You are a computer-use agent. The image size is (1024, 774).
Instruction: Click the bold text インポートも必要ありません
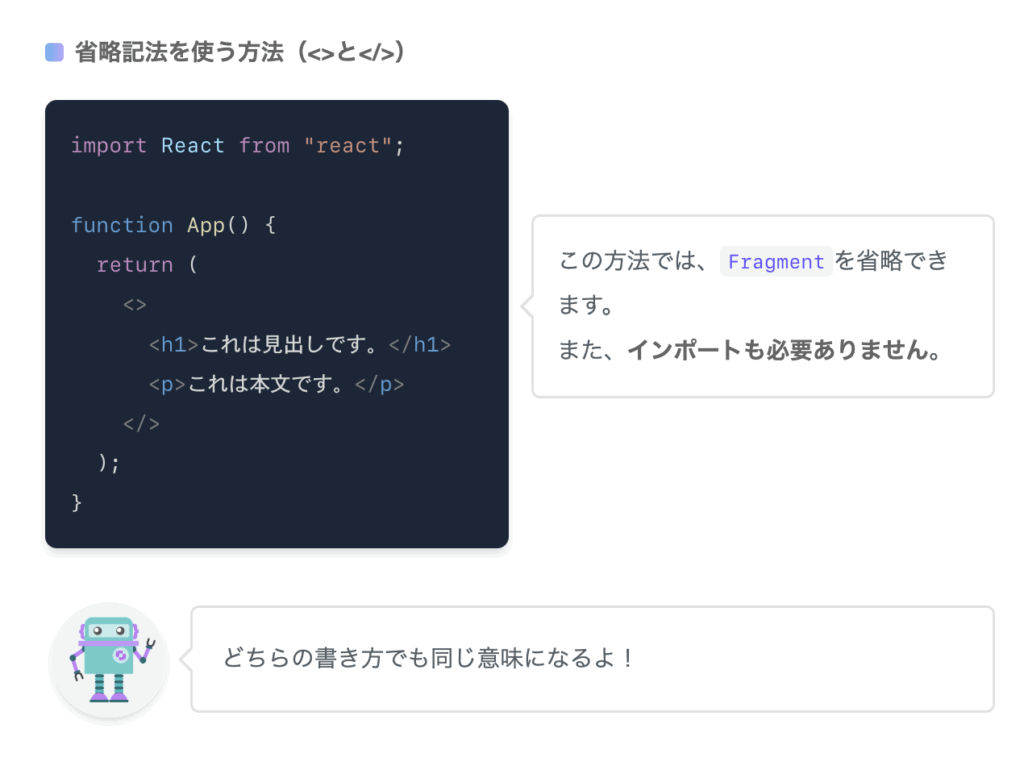tap(784, 350)
